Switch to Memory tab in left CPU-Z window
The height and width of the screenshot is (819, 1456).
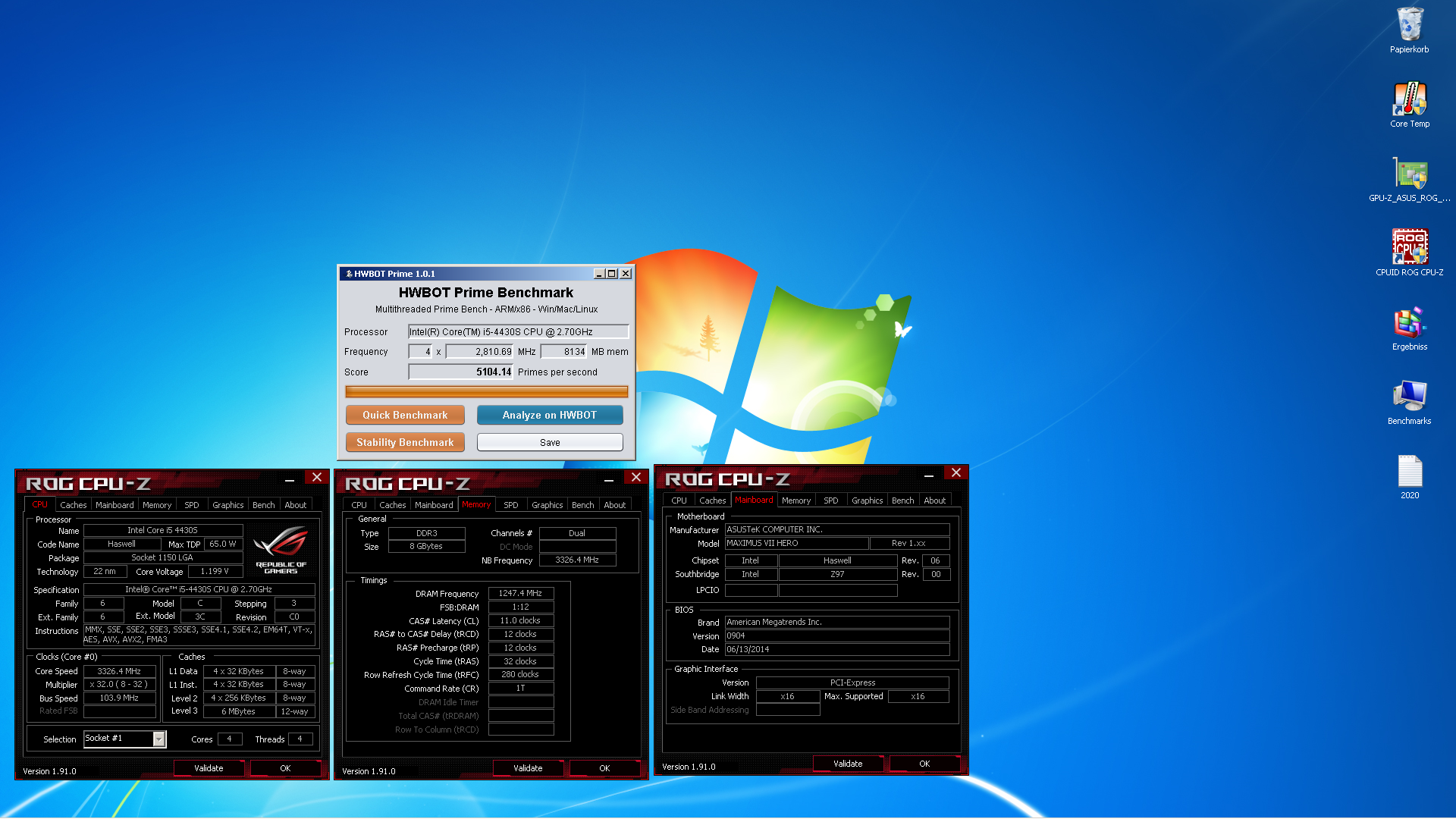(157, 505)
